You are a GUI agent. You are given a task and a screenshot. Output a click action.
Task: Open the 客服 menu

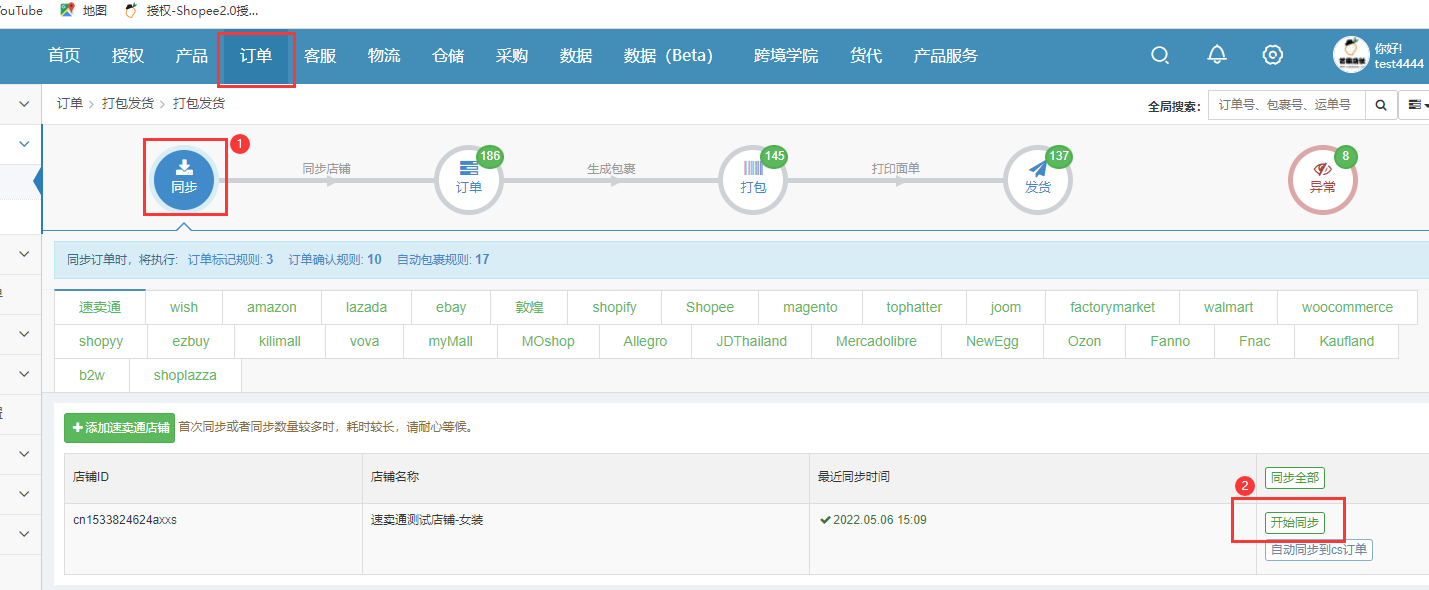[320, 56]
